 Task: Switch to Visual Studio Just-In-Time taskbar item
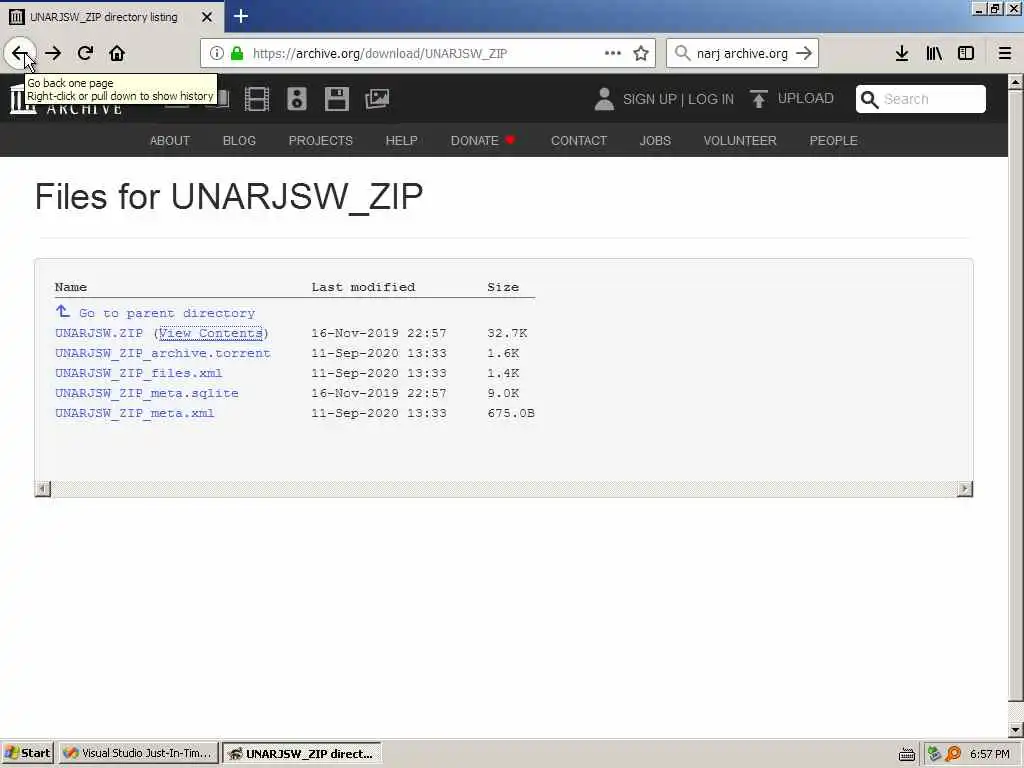(x=138, y=753)
